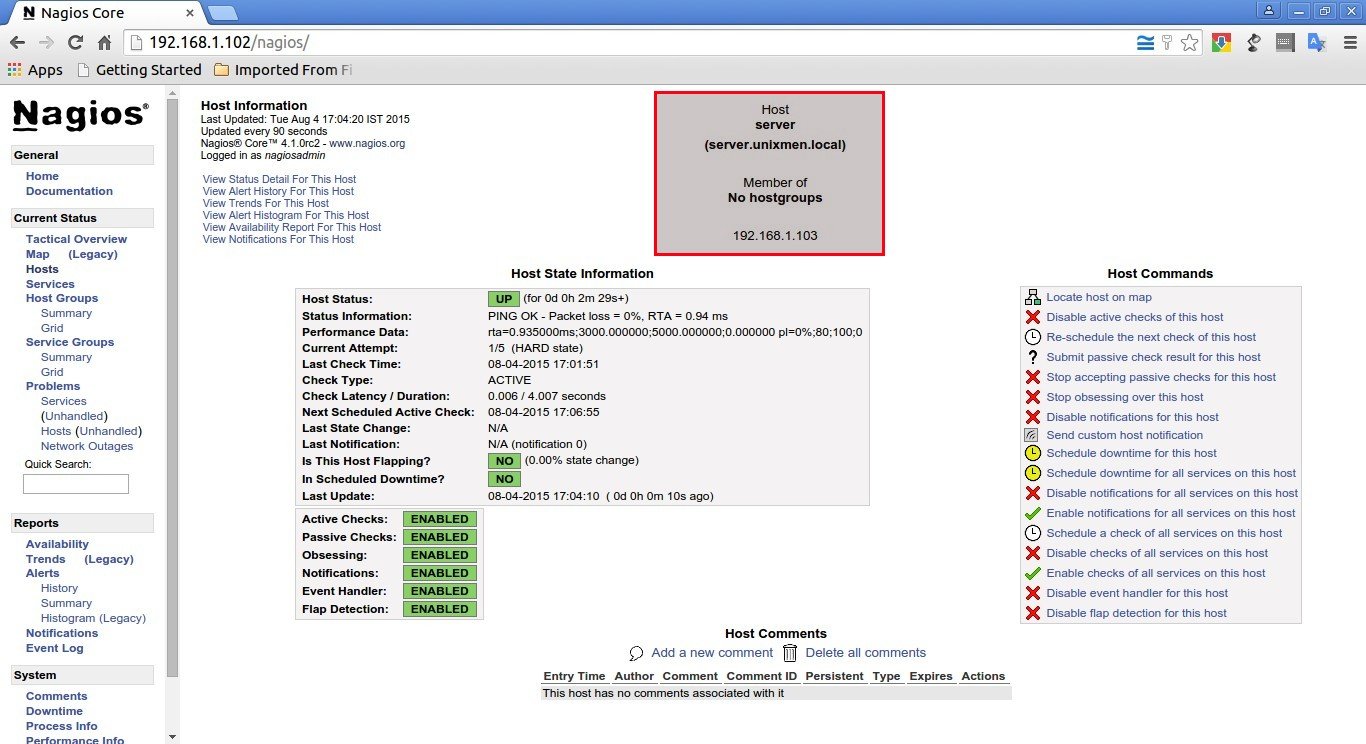This screenshot has width=1366, height=744.
Task: Click the question mark icon for passive check result
Action: (1033, 357)
